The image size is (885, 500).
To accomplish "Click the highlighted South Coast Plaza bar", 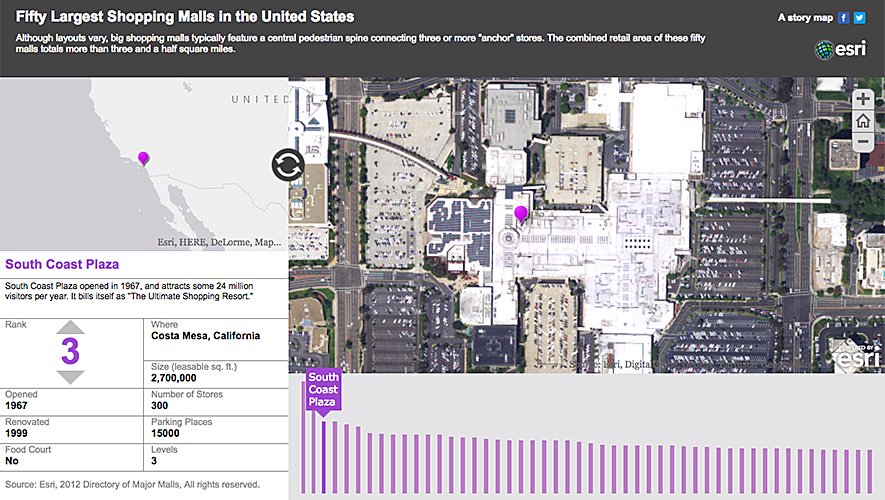I will [323, 457].
